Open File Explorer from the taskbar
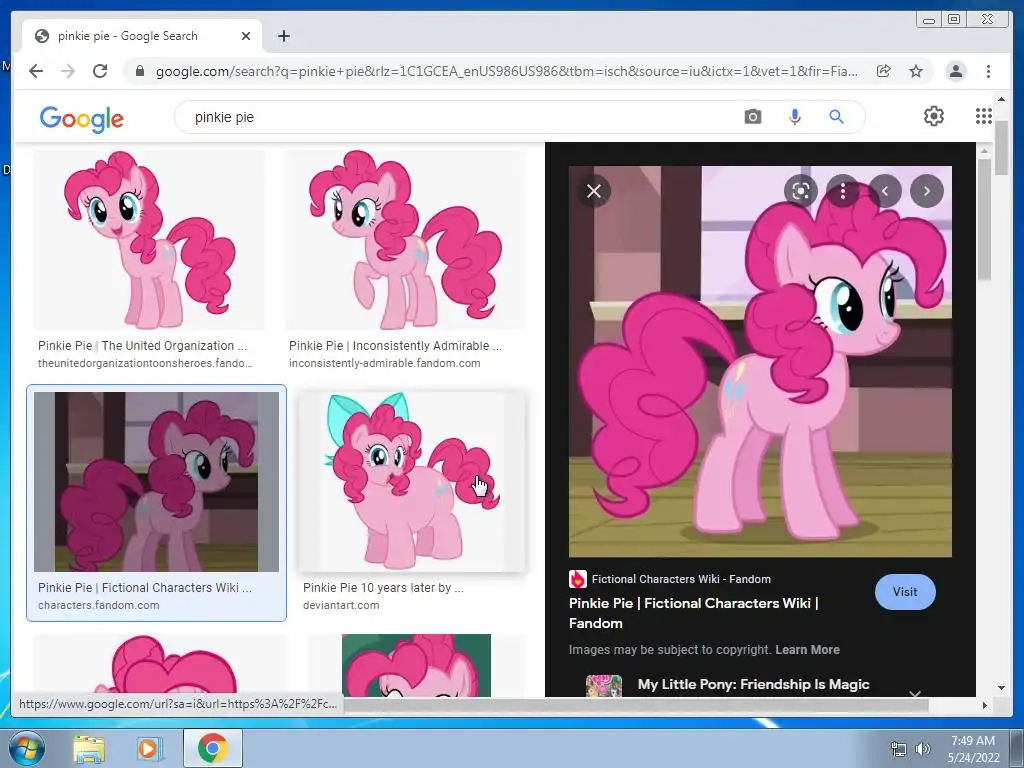 tap(89, 748)
